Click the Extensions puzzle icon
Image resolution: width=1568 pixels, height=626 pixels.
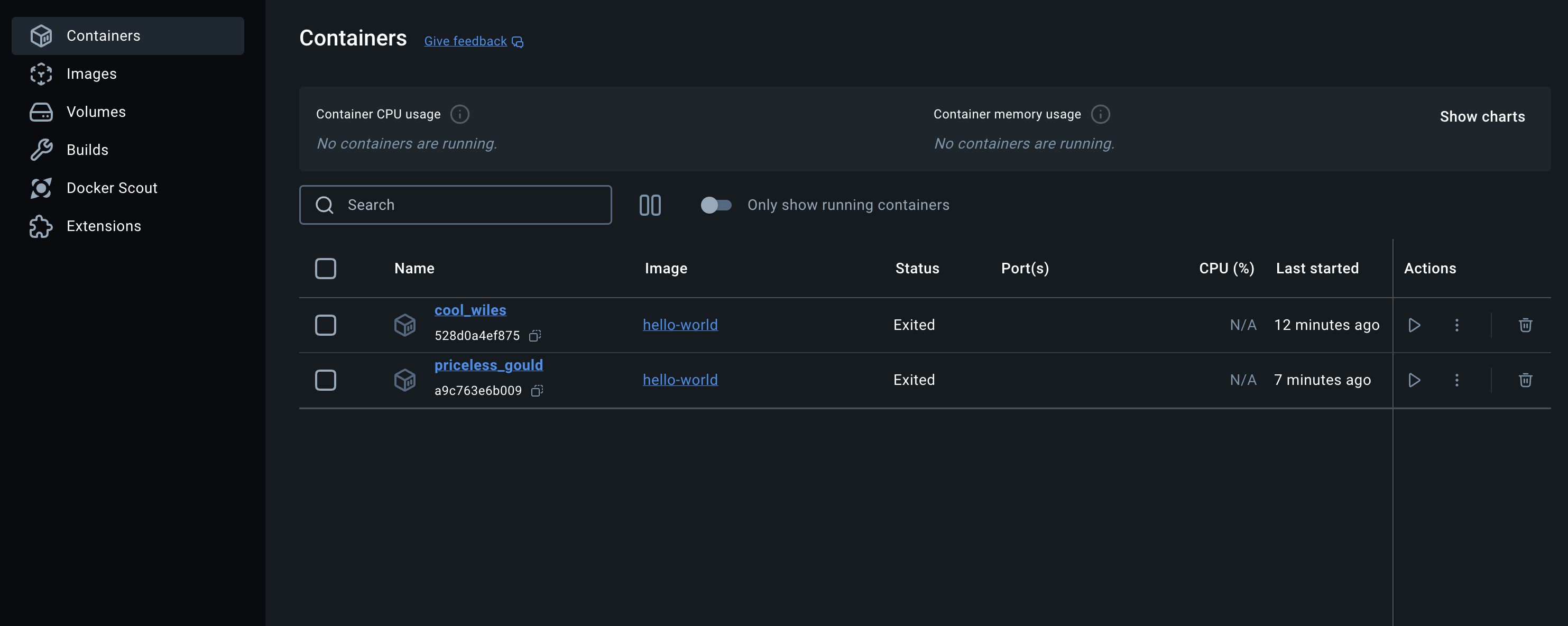[41, 226]
